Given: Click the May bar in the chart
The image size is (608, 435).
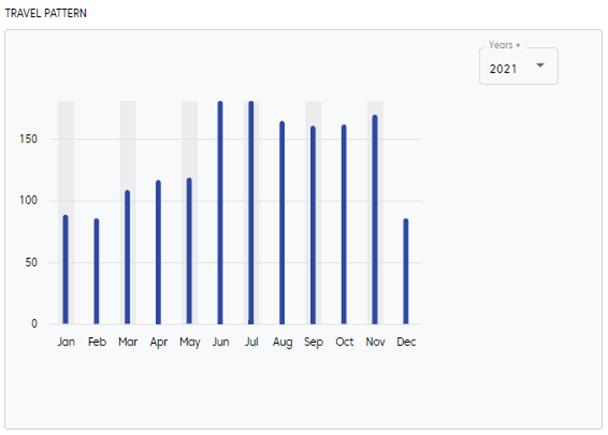Looking at the screenshot, I should click(189, 251).
